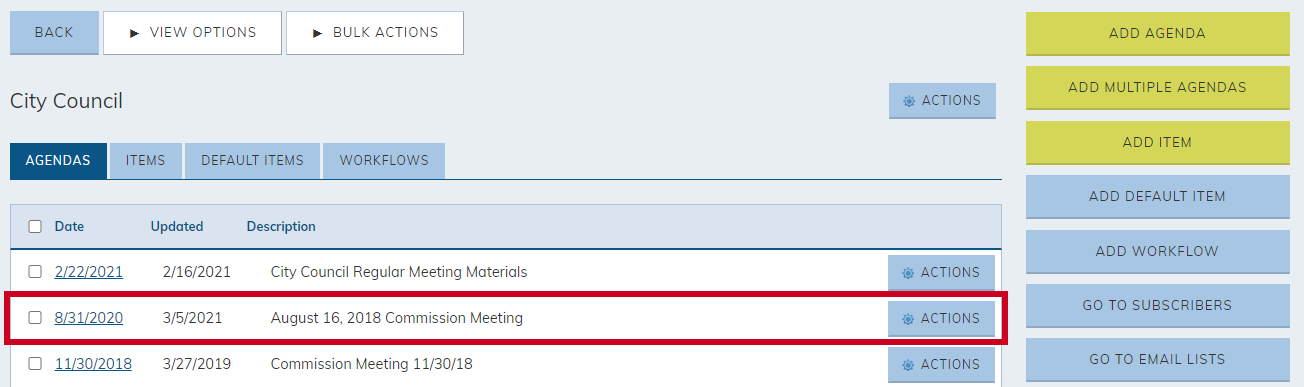The width and height of the screenshot is (1304, 387).
Task: Click gear icon in 8/31/2020 row Actions
Action: [x=908, y=319]
